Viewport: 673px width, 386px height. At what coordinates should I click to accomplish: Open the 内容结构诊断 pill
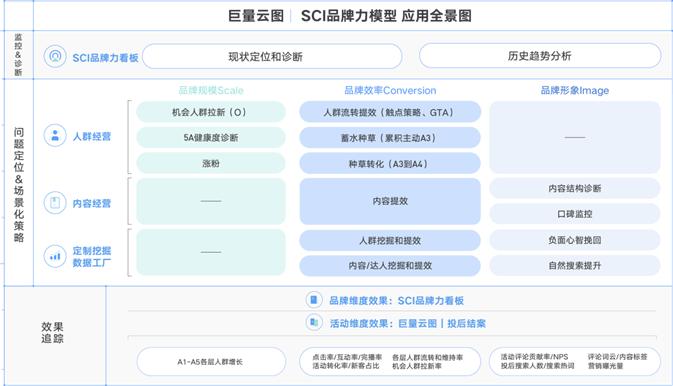(x=575, y=188)
